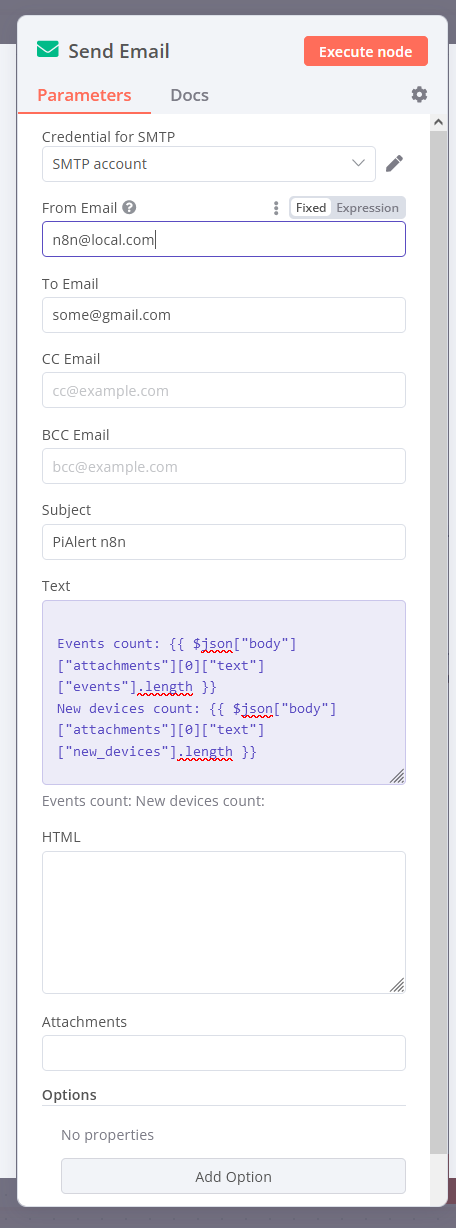The image size is (456, 1228).
Task: Switch From Email to Fixed mode
Action: [311, 208]
